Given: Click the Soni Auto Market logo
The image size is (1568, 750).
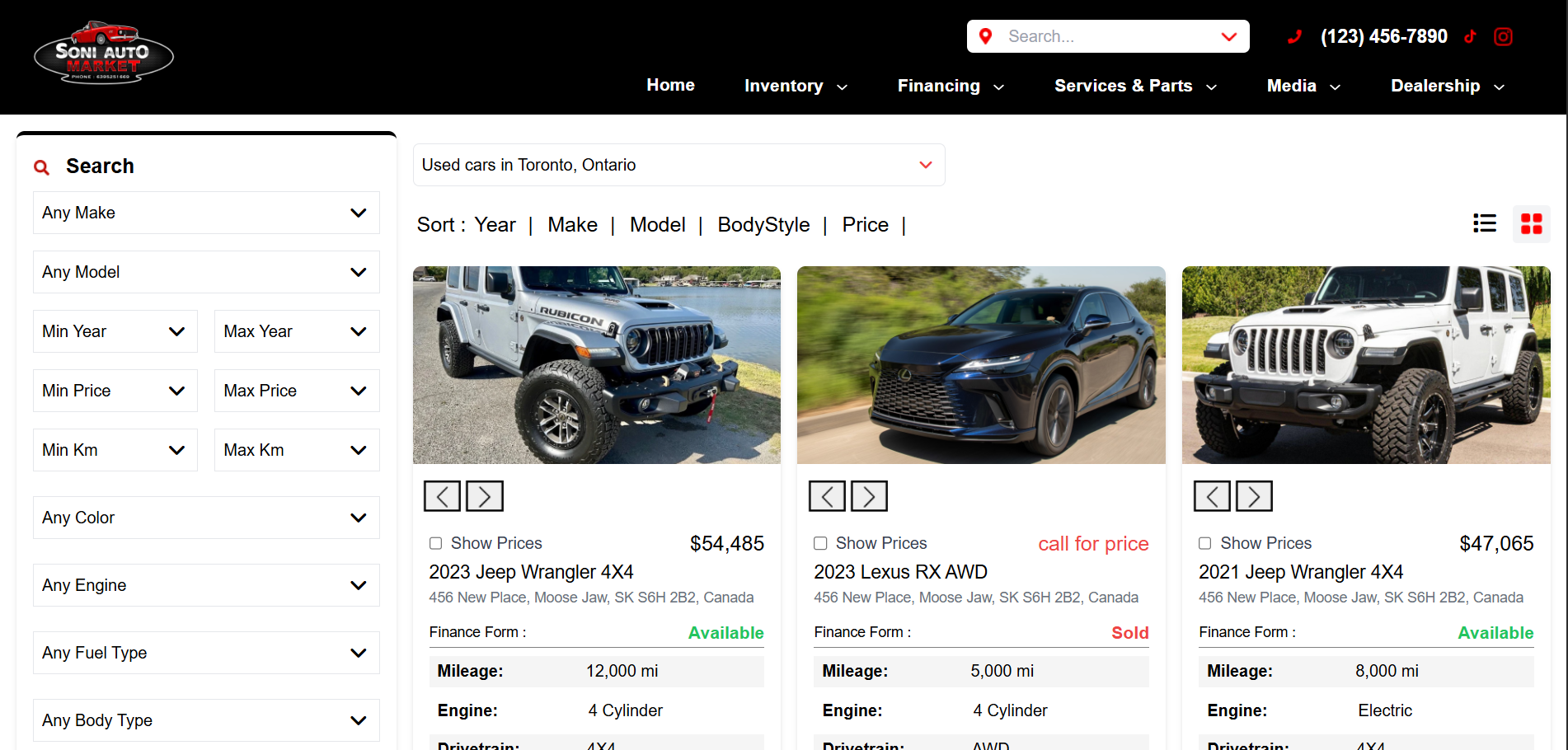Looking at the screenshot, I should coord(104,52).
